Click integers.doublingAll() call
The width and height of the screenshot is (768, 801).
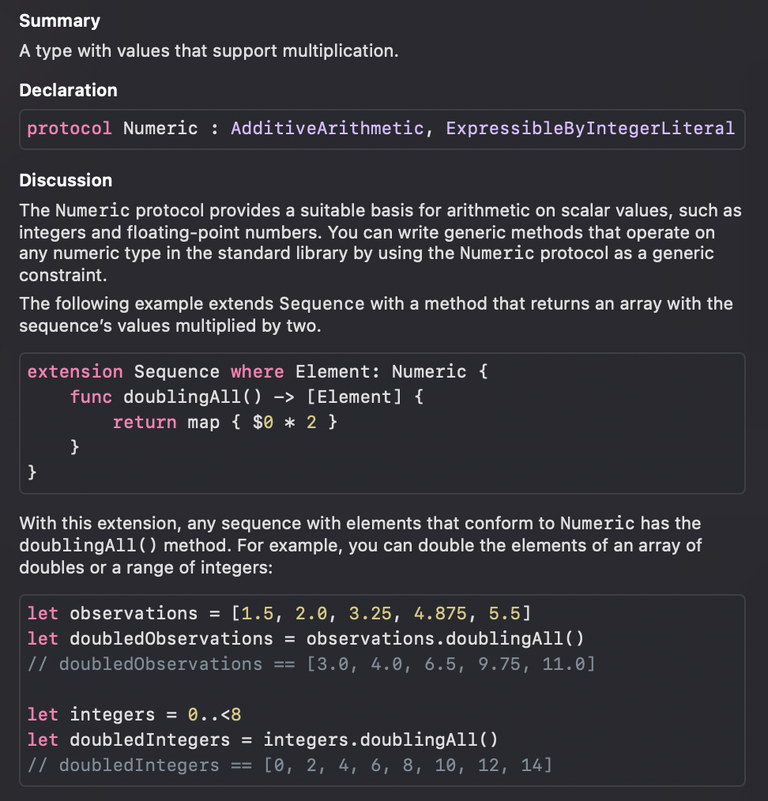tap(380, 740)
